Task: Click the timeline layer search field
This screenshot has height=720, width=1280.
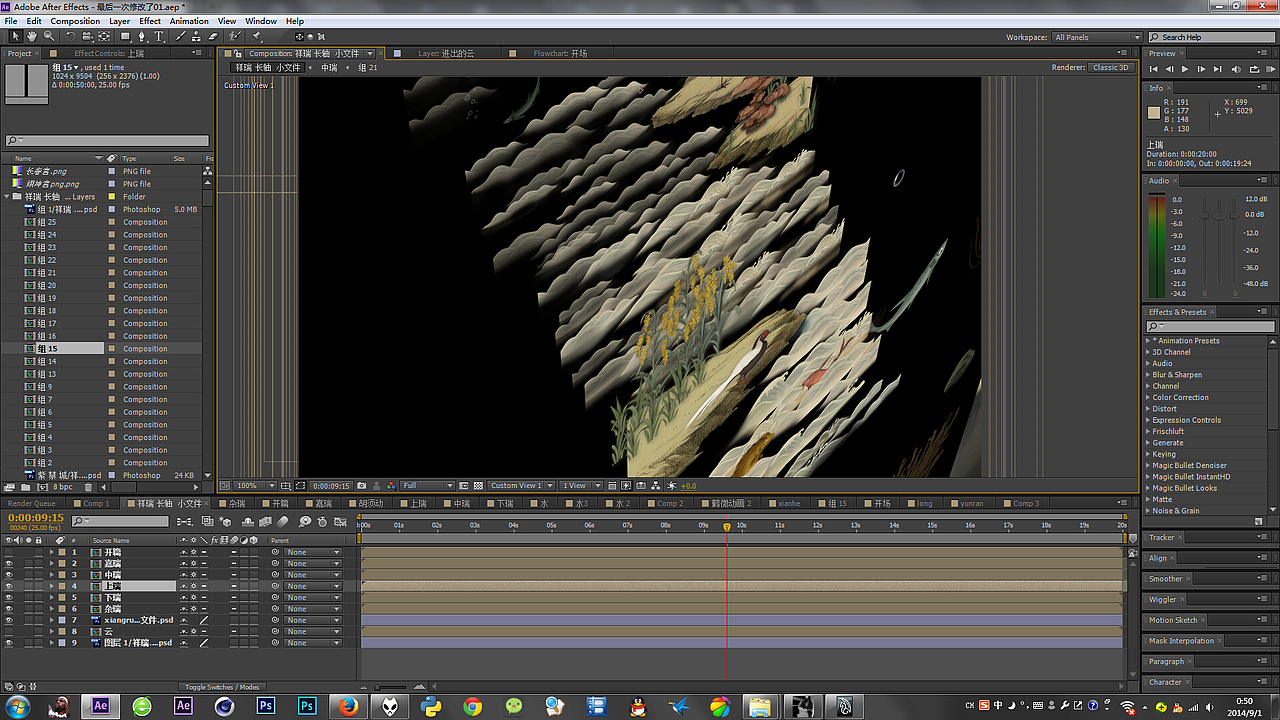Action: click(119, 521)
